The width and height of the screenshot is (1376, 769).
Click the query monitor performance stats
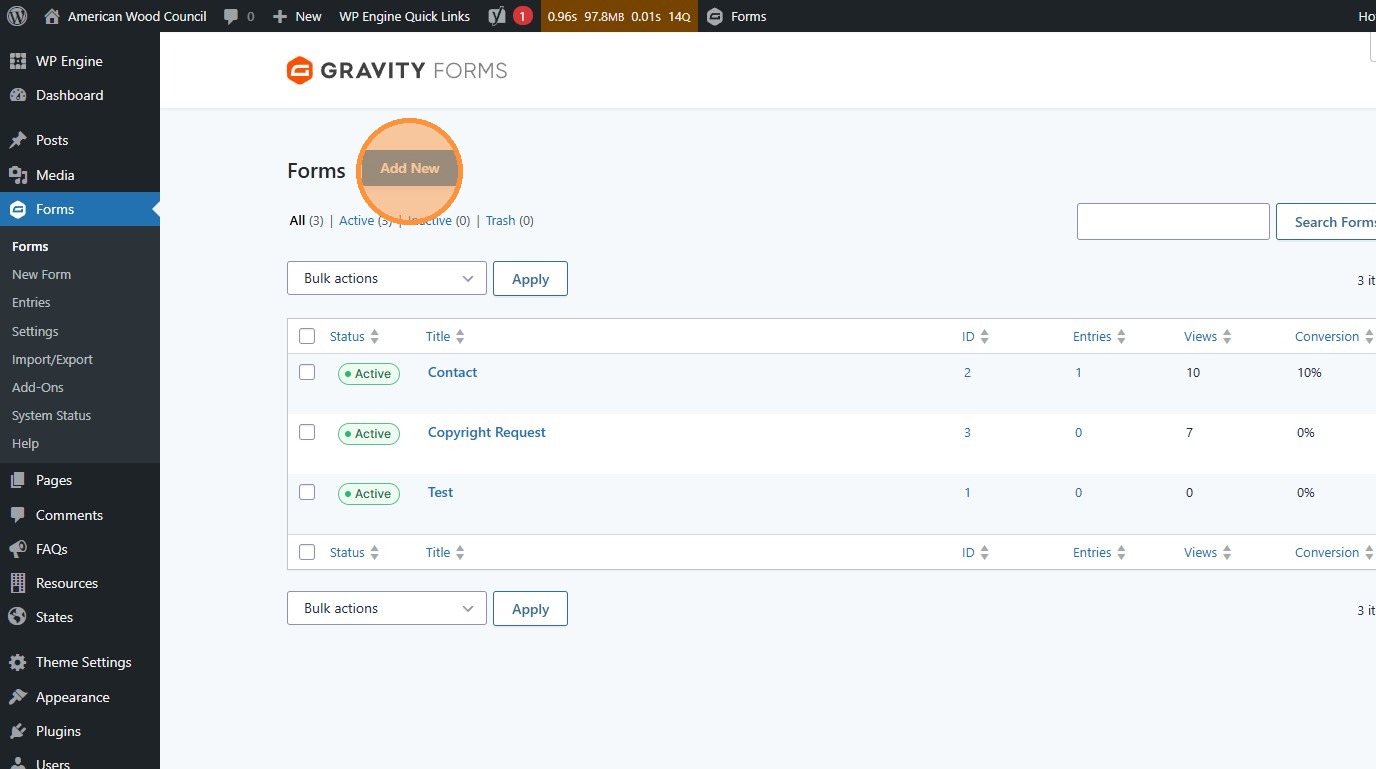619,16
